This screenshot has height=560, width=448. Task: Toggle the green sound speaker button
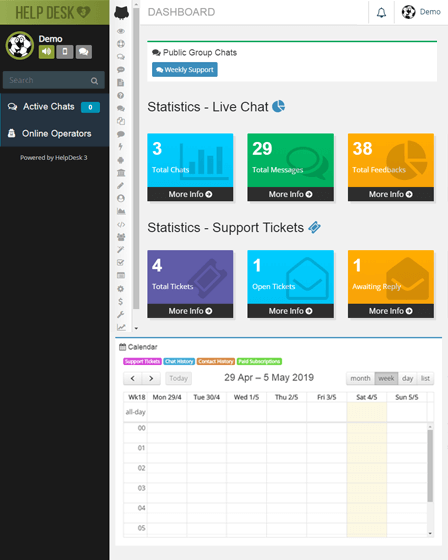point(46,52)
